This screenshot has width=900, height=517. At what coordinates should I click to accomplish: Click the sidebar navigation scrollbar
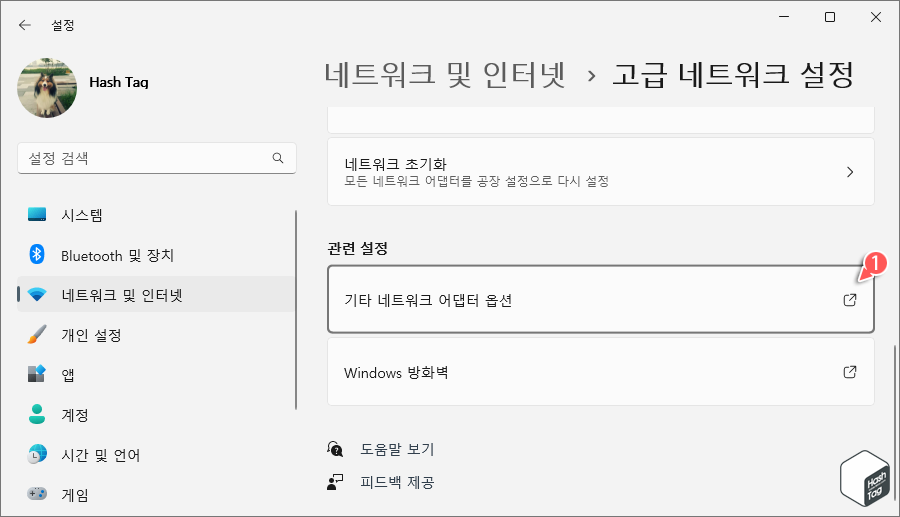[296, 310]
